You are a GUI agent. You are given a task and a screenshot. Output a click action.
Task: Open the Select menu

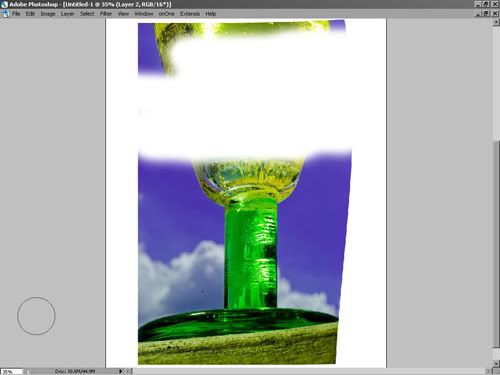click(x=87, y=14)
